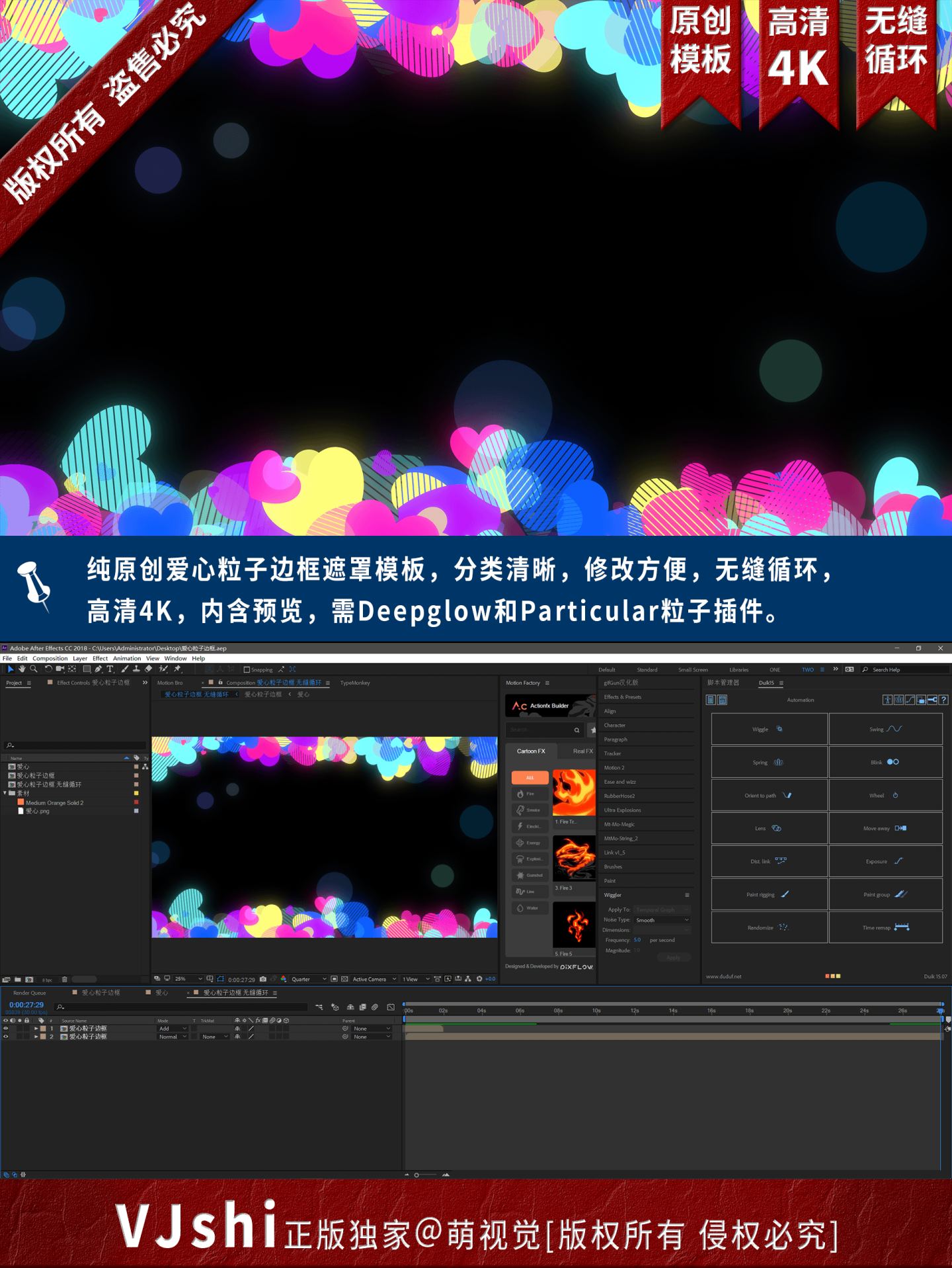Select the Zoom magnifier tool
This screenshot has height=1268, width=952.
(x=34, y=669)
